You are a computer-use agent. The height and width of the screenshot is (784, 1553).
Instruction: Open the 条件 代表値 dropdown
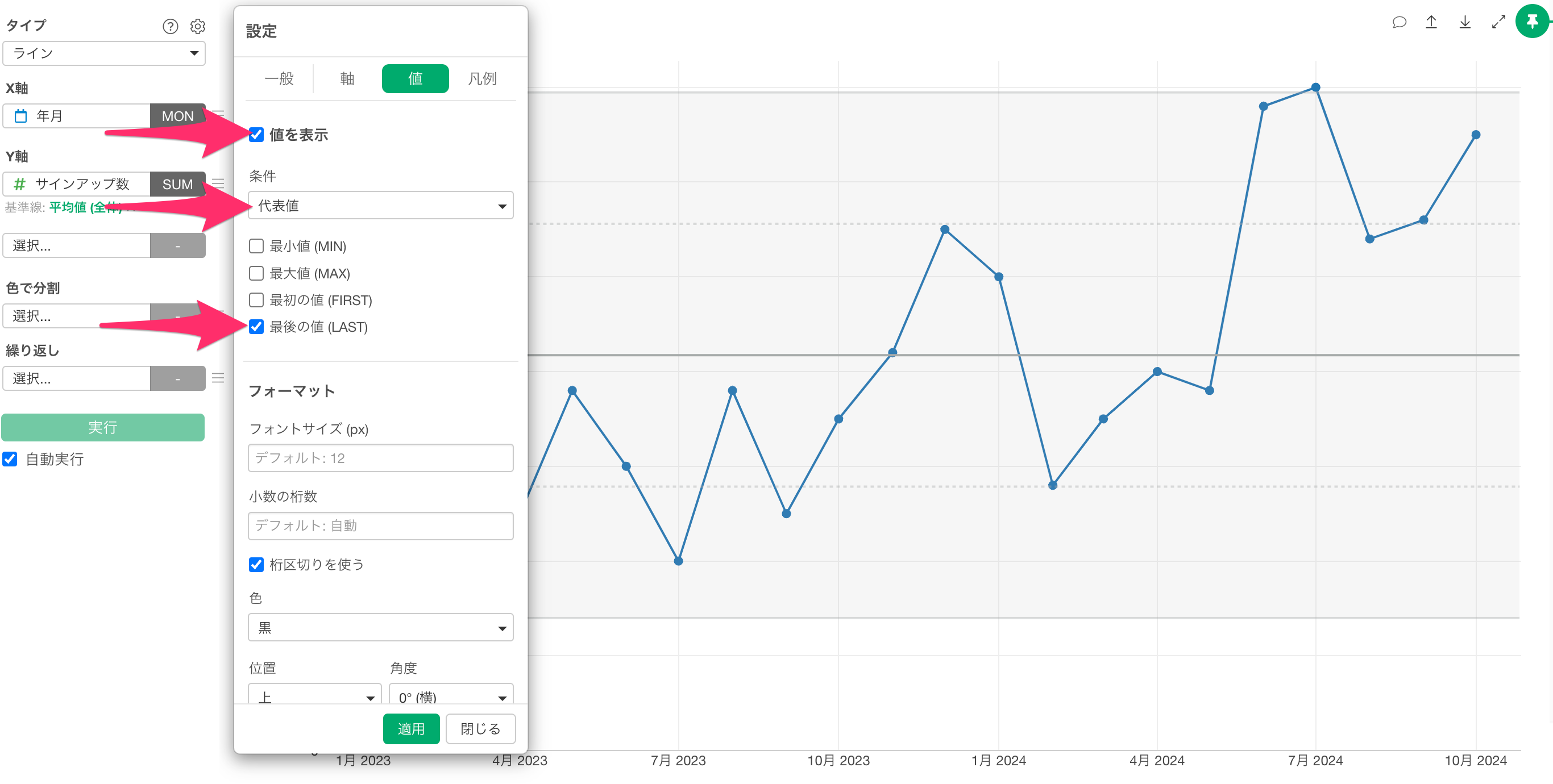(380, 206)
